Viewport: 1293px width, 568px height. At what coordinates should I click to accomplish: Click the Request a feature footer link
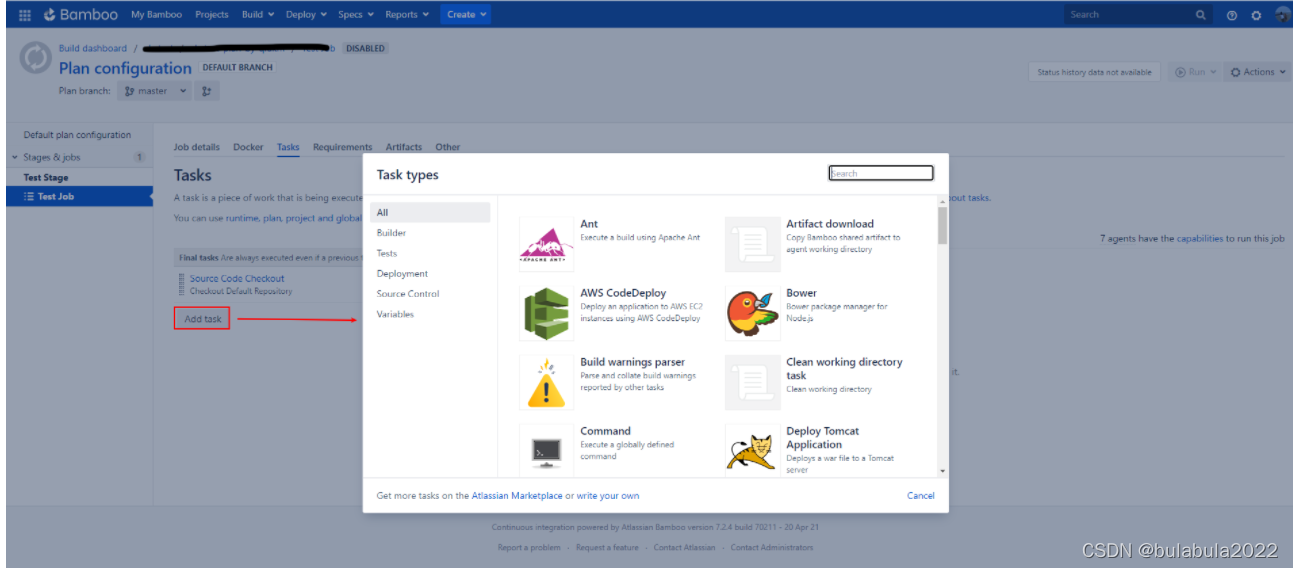click(x=607, y=548)
